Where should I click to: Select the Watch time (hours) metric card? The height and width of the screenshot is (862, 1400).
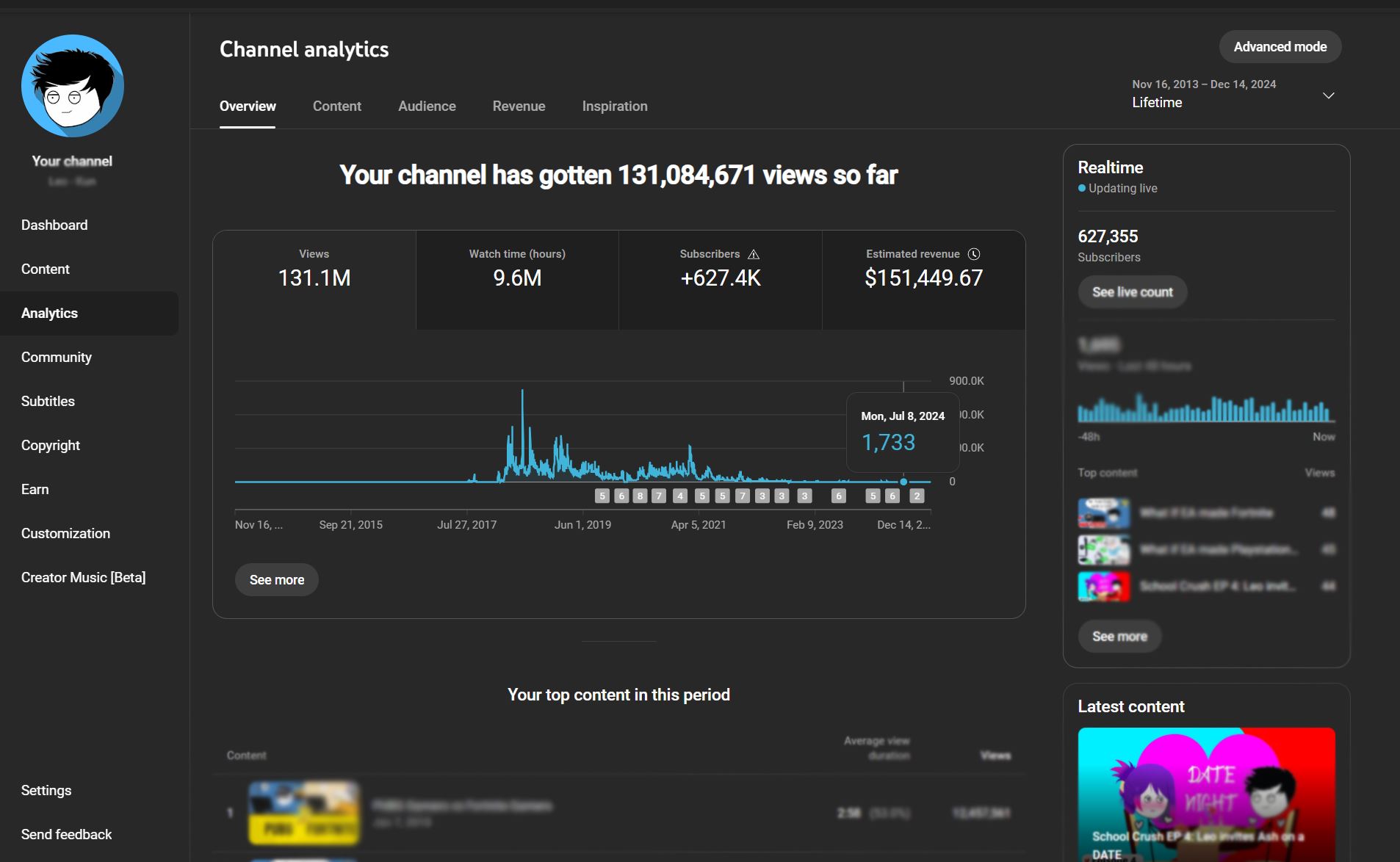(517, 279)
